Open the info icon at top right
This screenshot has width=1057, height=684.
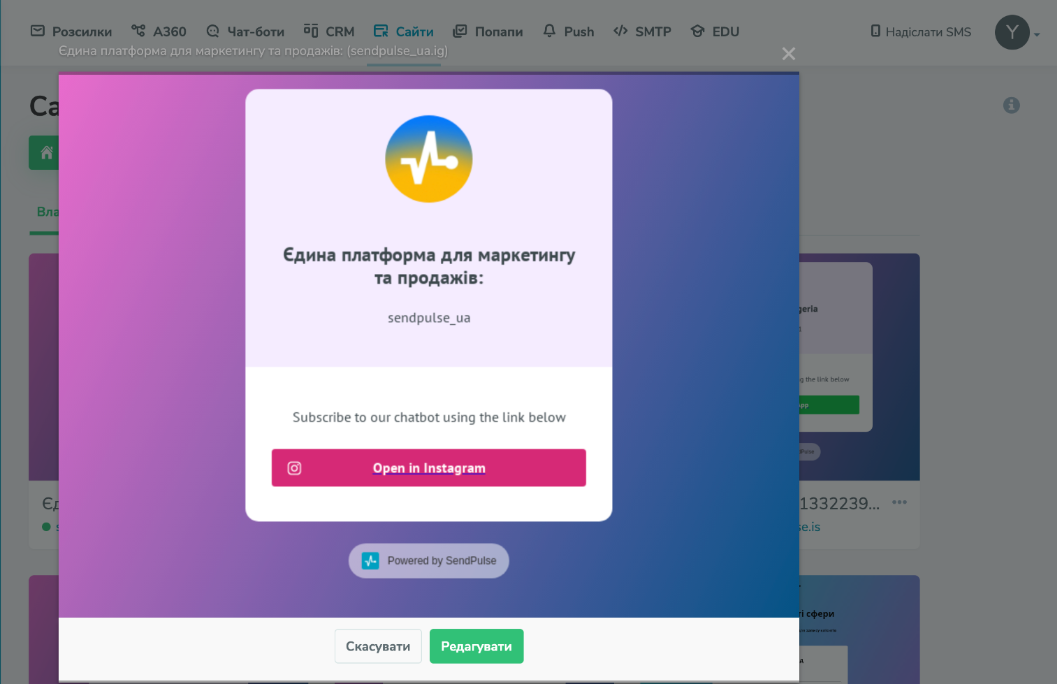coord(1010,104)
